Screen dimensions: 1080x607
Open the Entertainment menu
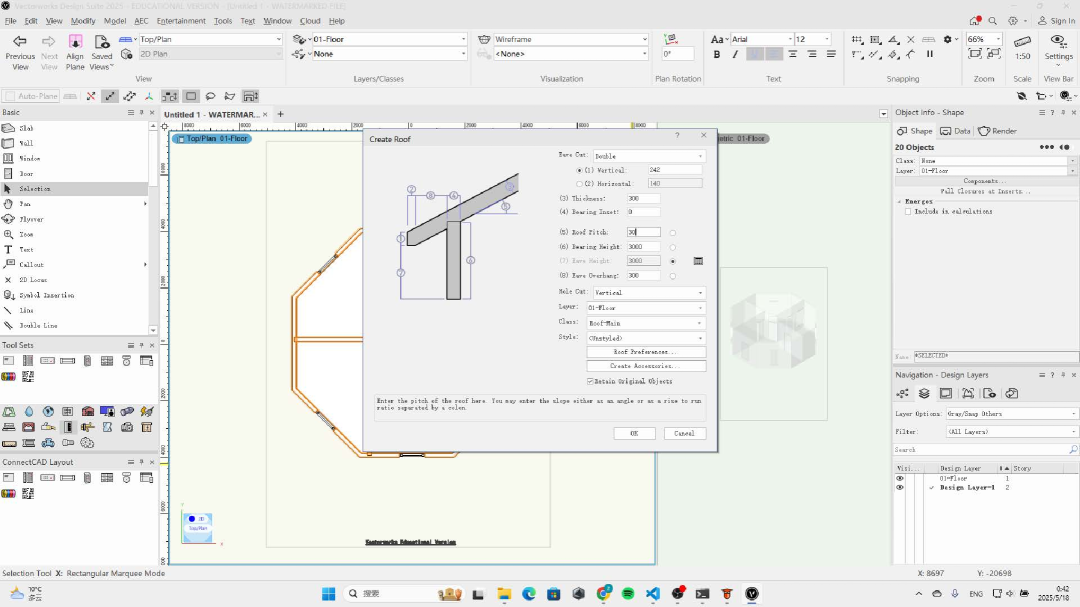pos(181,20)
